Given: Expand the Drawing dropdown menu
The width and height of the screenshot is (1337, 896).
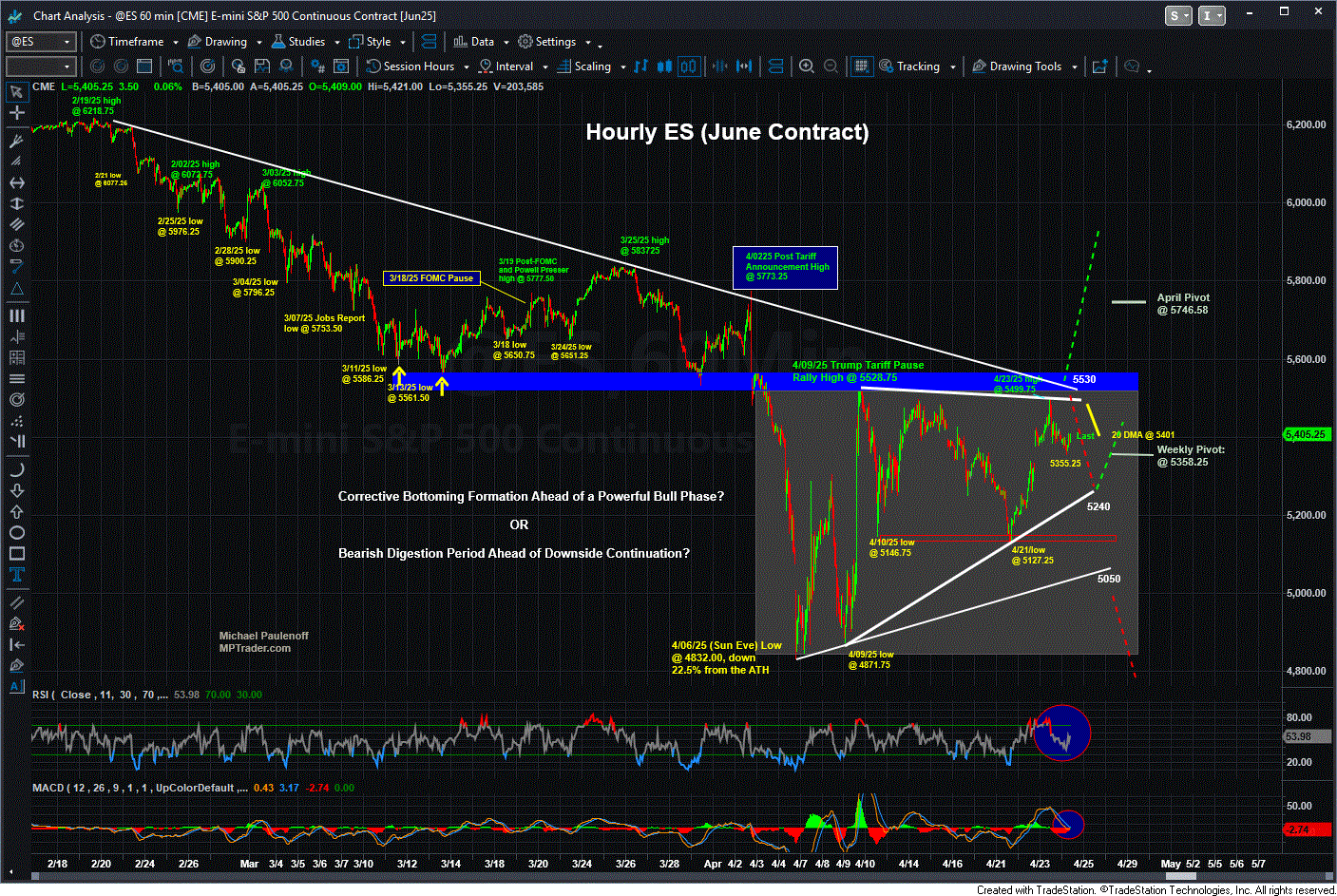Looking at the screenshot, I should coord(224,42).
